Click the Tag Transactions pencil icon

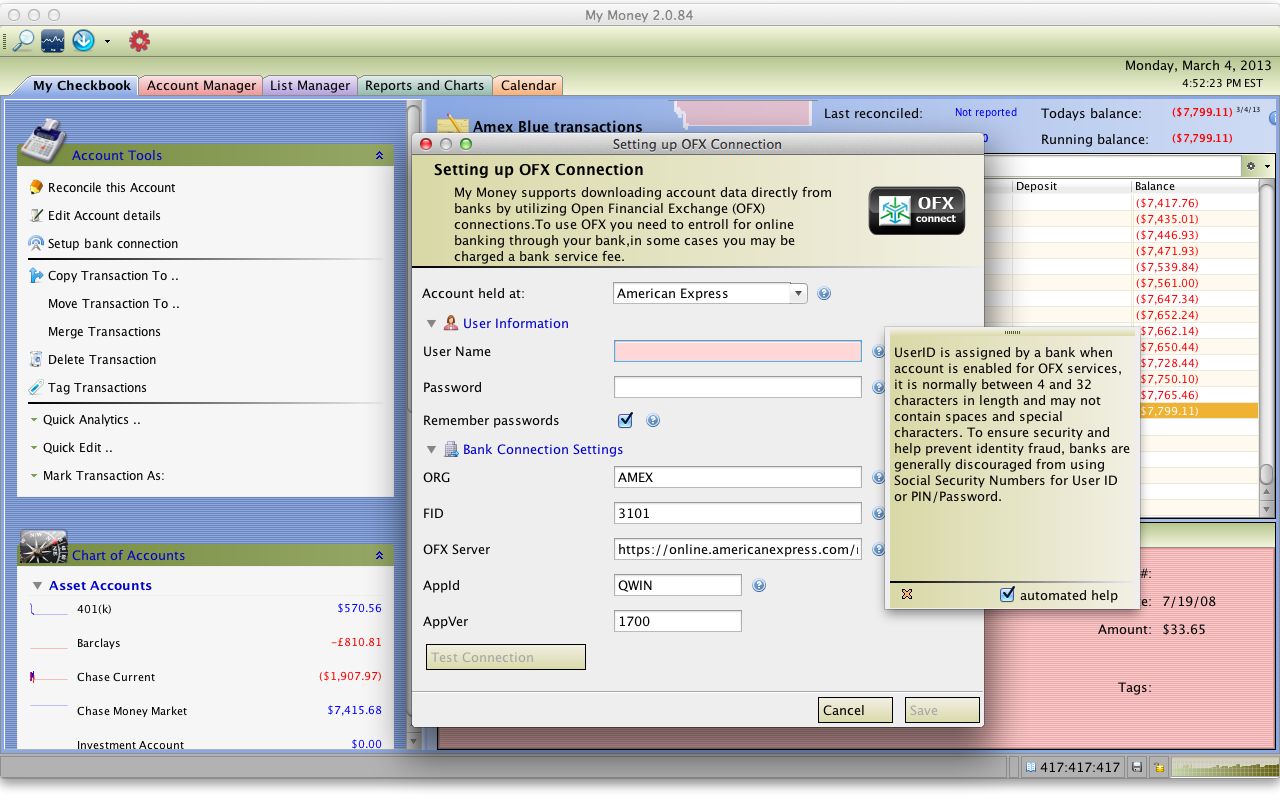(36, 387)
